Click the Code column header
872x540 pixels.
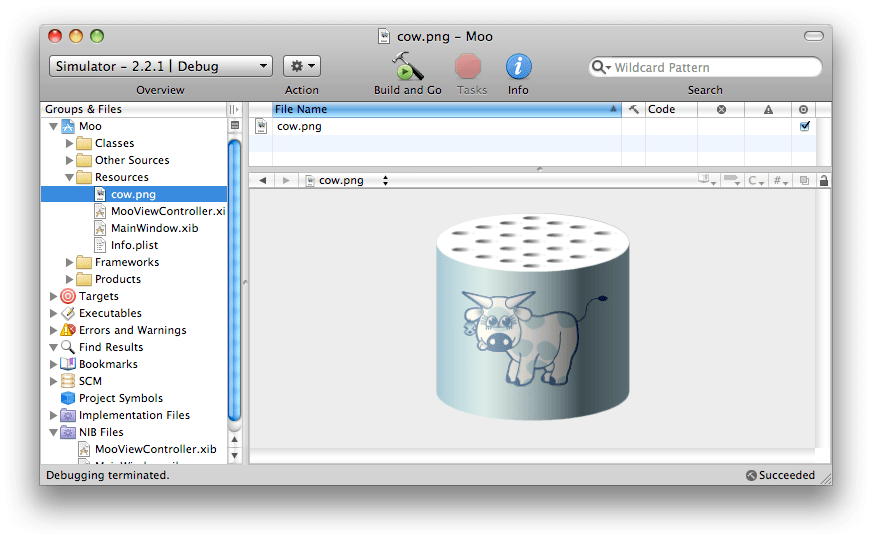pos(668,110)
